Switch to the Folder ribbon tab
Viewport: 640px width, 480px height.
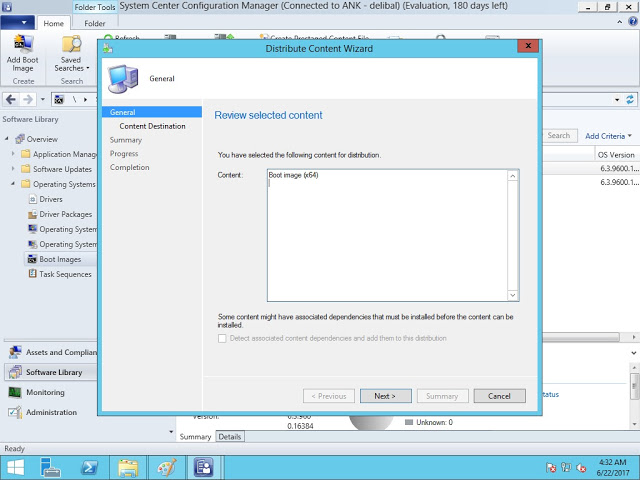(94, 23)
